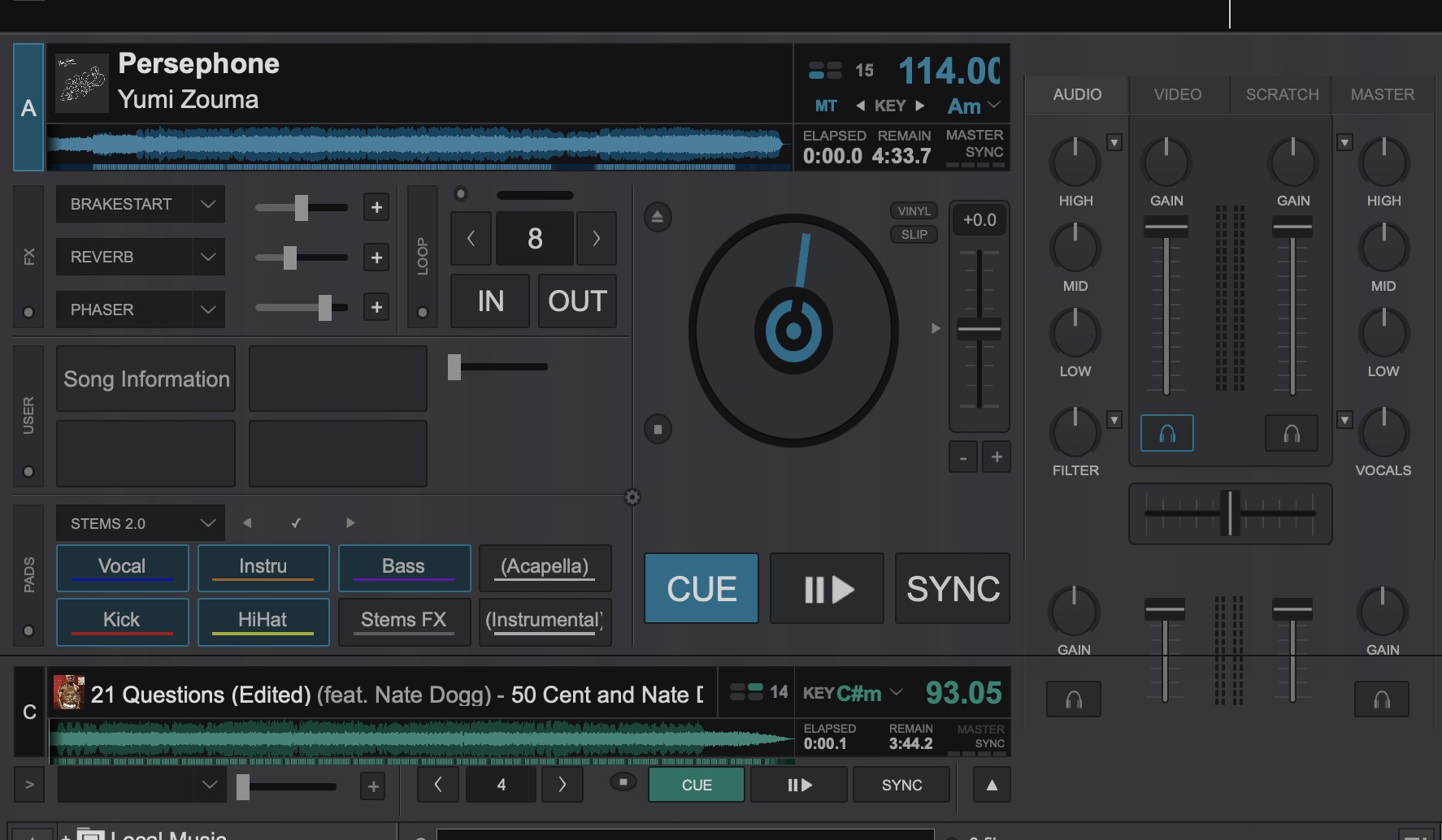Viewport: 1442px width, 840px height.
Task: Click the pitch minus button
Action: [x=963, y=457]
